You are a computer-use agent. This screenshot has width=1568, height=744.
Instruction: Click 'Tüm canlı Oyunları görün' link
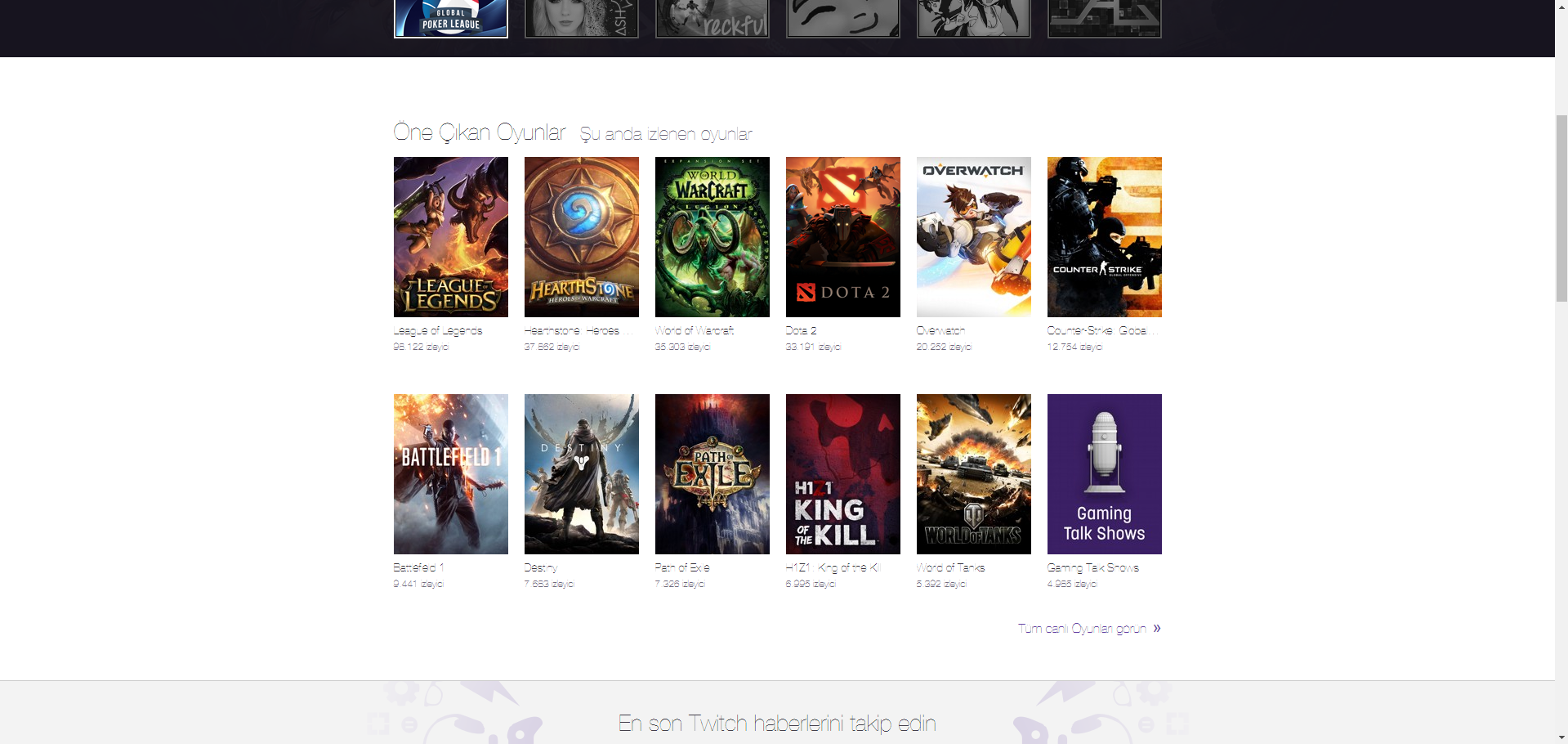(x=1082, y=629)
